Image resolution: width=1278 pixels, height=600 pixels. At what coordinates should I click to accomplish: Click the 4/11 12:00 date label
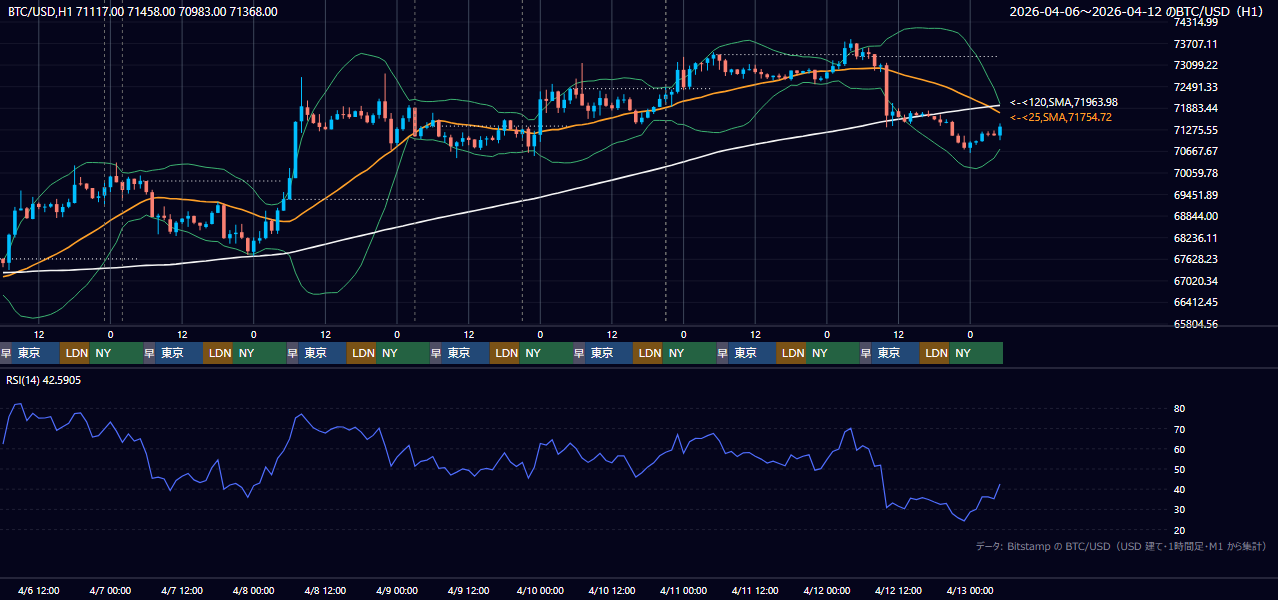click(755, 590)
